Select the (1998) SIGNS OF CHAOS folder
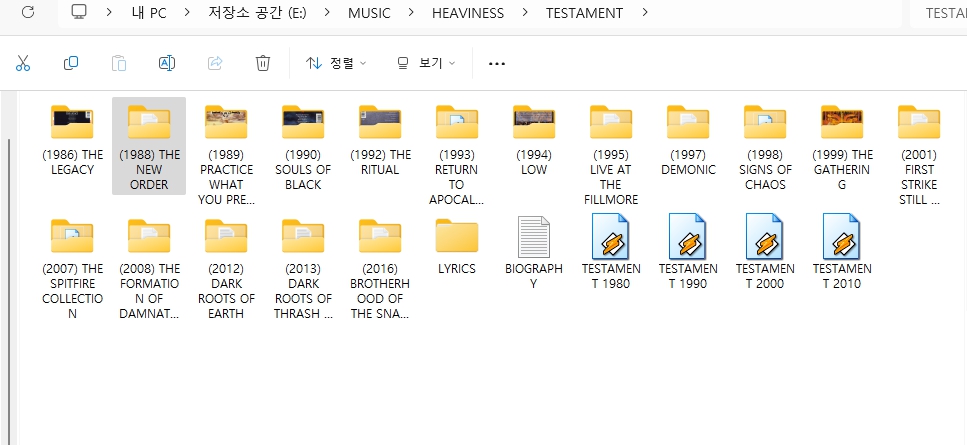This screenshot has width=967, height=445. coord(765,146)
